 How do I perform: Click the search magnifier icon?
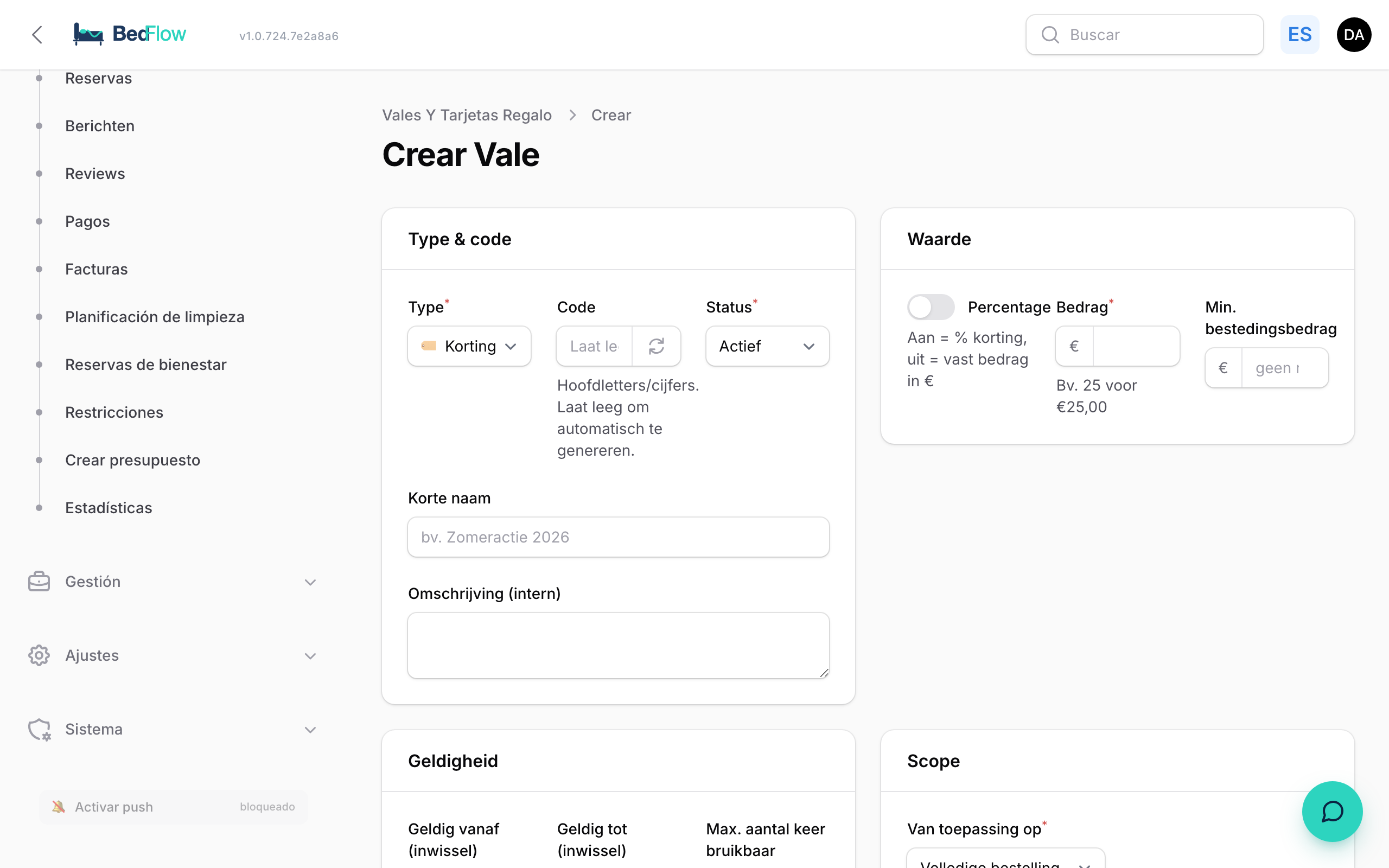coord(1050,35)
